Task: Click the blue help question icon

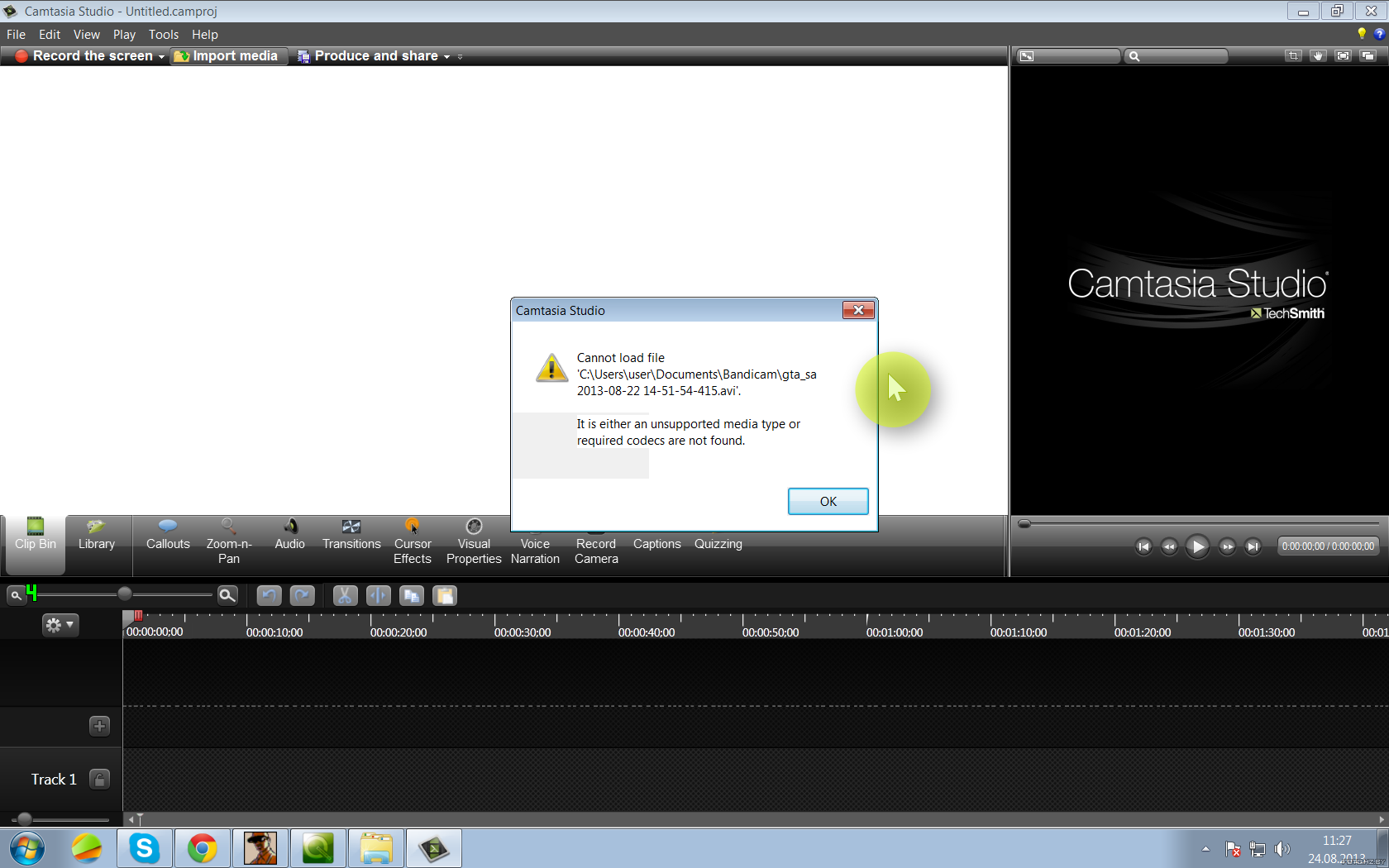Action: tap(1379, 34)
